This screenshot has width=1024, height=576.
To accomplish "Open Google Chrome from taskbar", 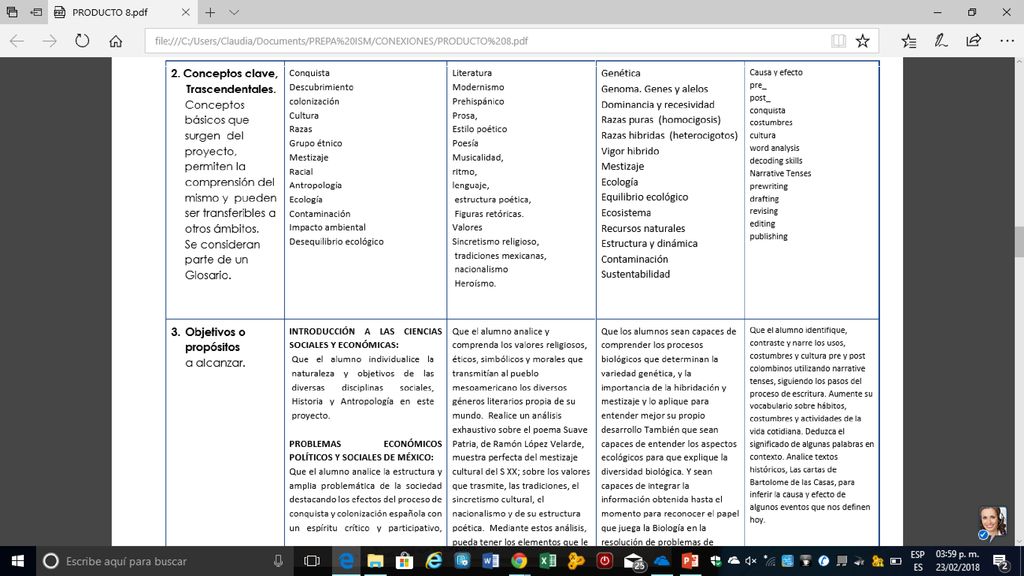I will click(x=519, y=561).
